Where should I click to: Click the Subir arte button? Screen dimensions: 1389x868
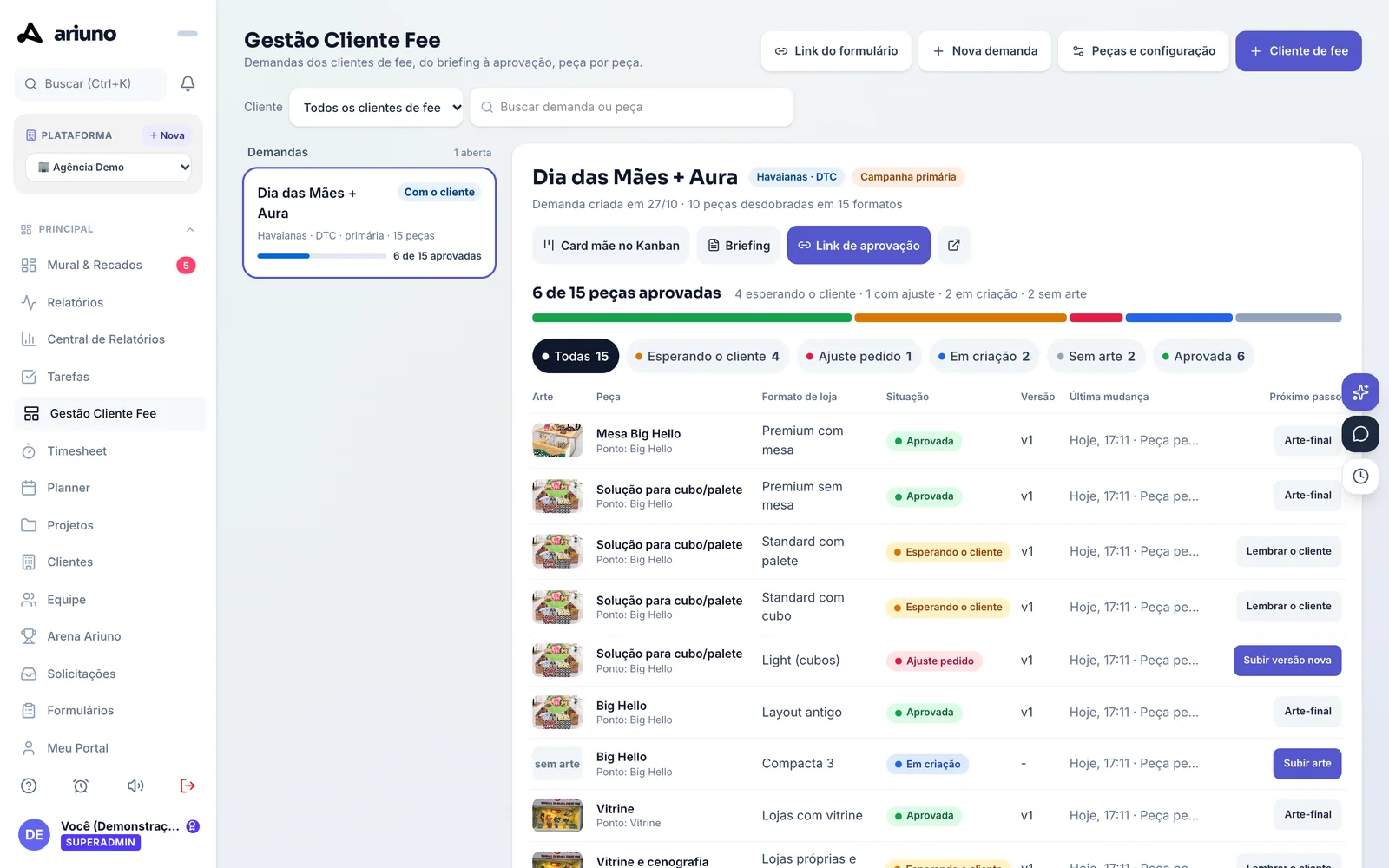coord(1307,764)
